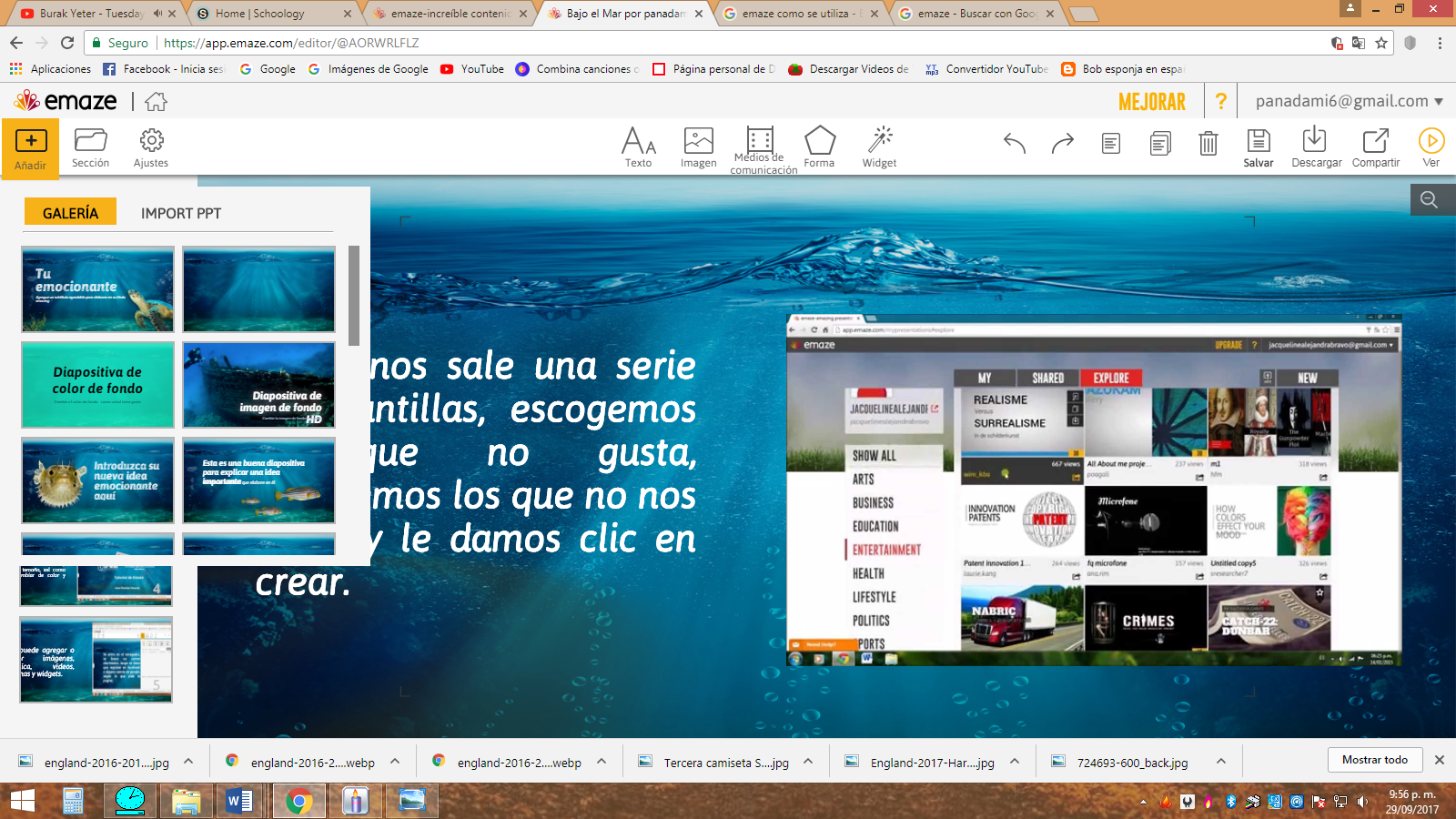Screen dimensions: 1456x819
Task: Choose 'Diapositiva de imagen de fondo HD' template
Action: click(x=259, y=385)
